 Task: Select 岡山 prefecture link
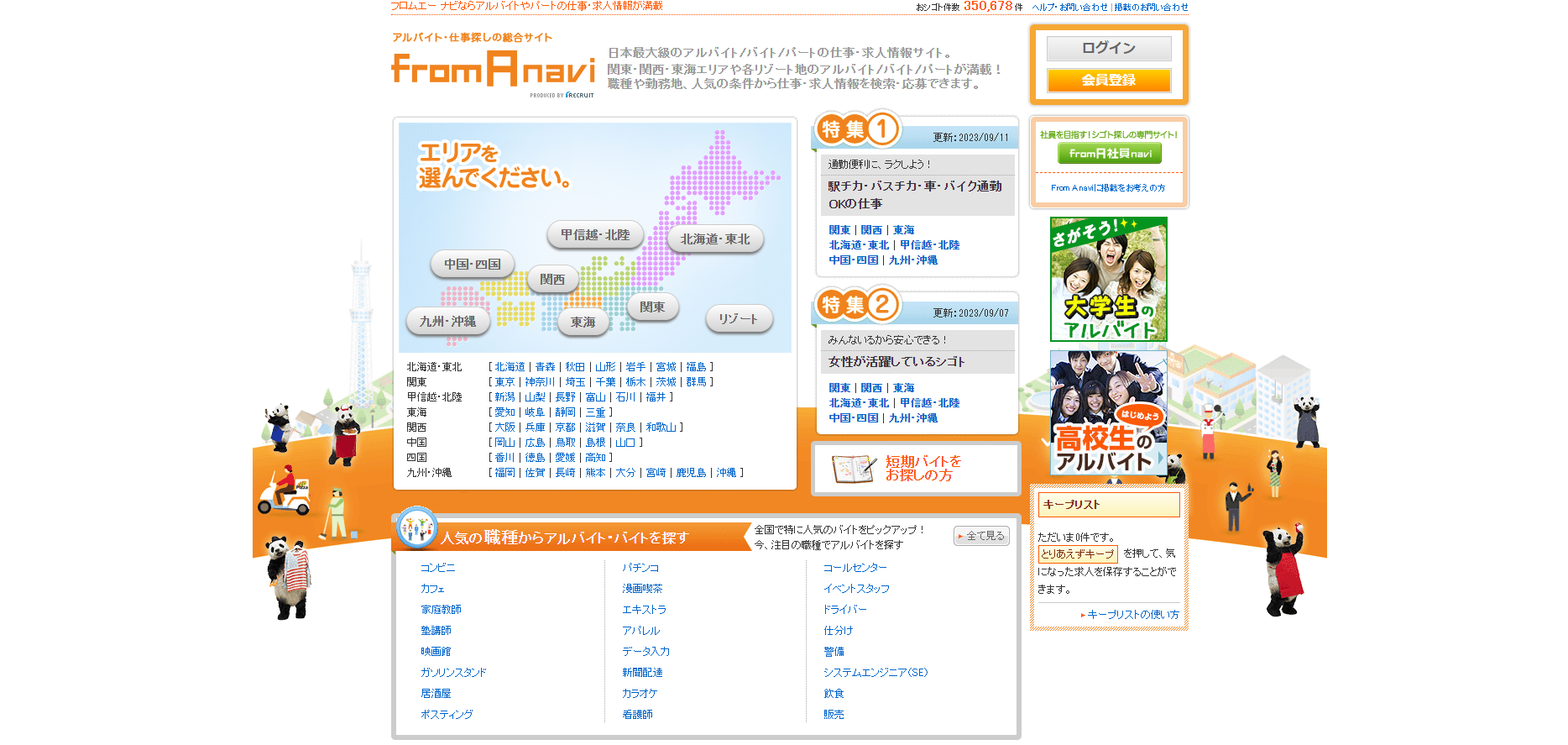tap(504, 443)
